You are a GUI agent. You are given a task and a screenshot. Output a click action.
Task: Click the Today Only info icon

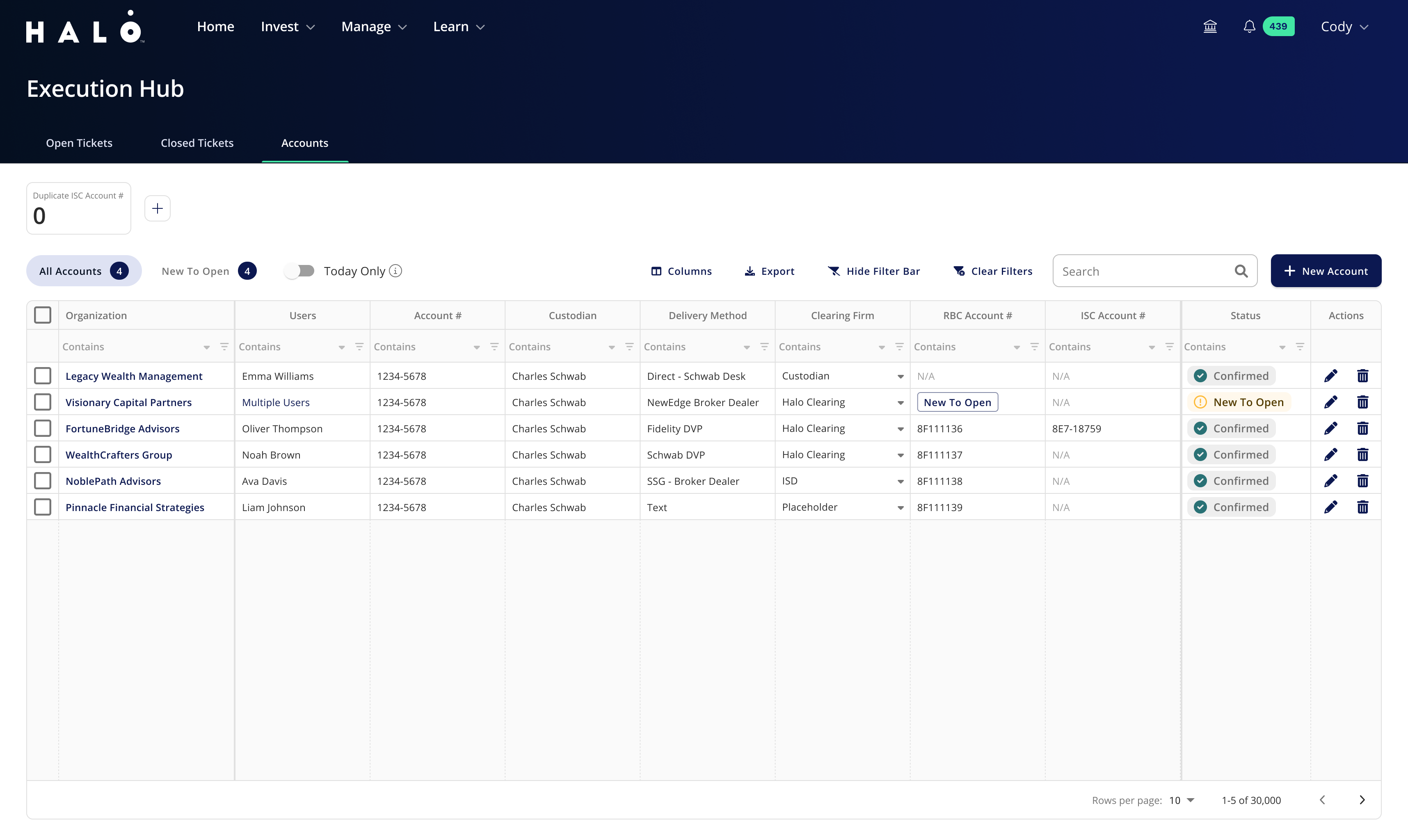coord(396,271)
